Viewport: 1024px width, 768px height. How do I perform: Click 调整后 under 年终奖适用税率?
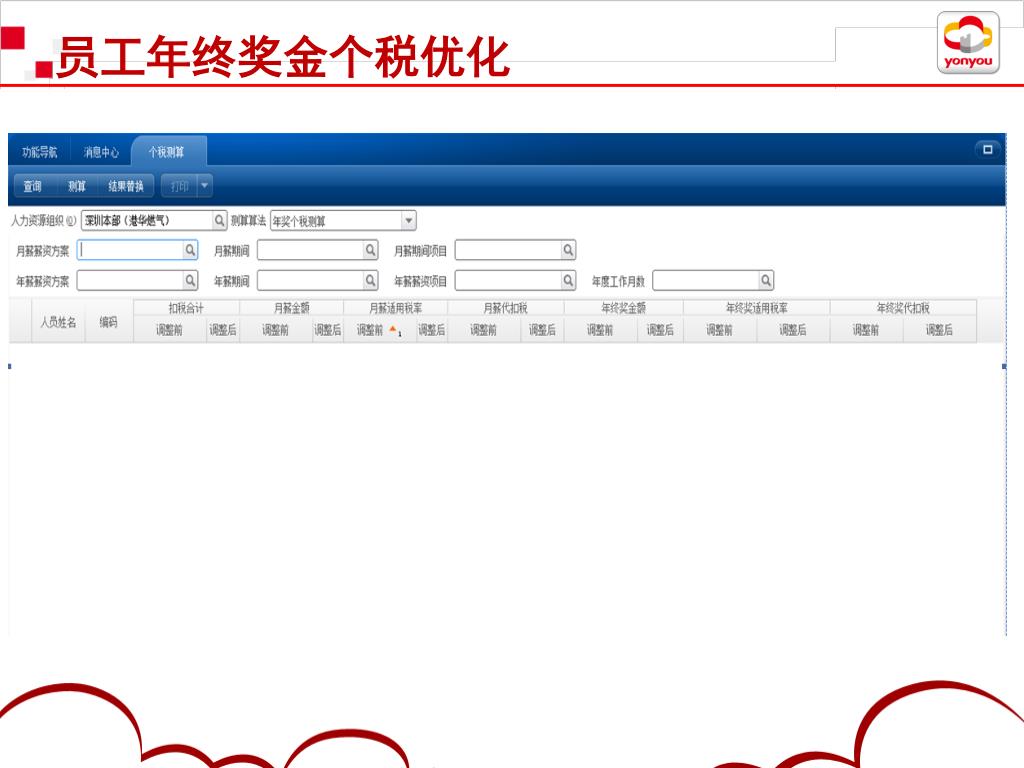(793, 330)
